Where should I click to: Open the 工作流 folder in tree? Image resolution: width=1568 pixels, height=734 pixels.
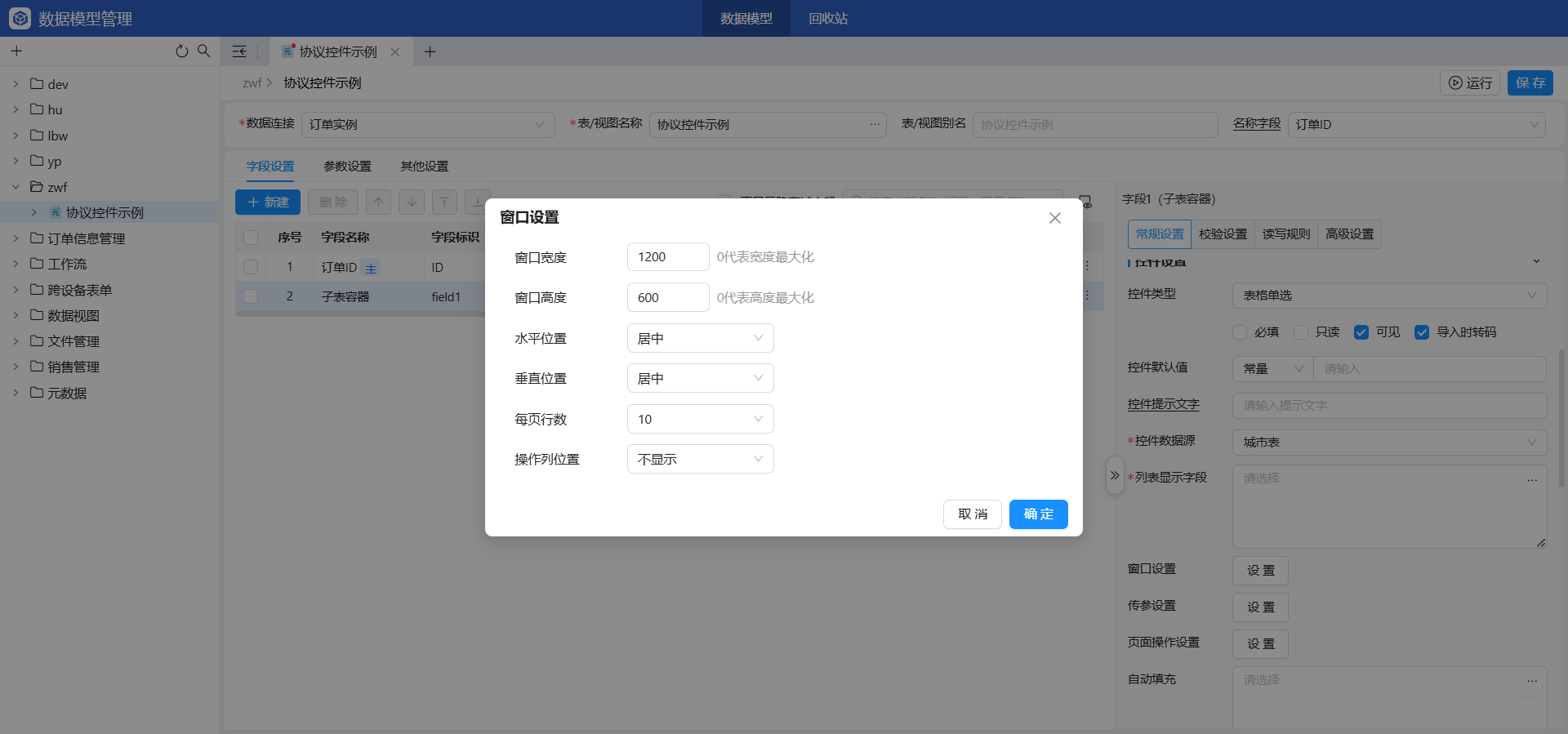point(67,264)
